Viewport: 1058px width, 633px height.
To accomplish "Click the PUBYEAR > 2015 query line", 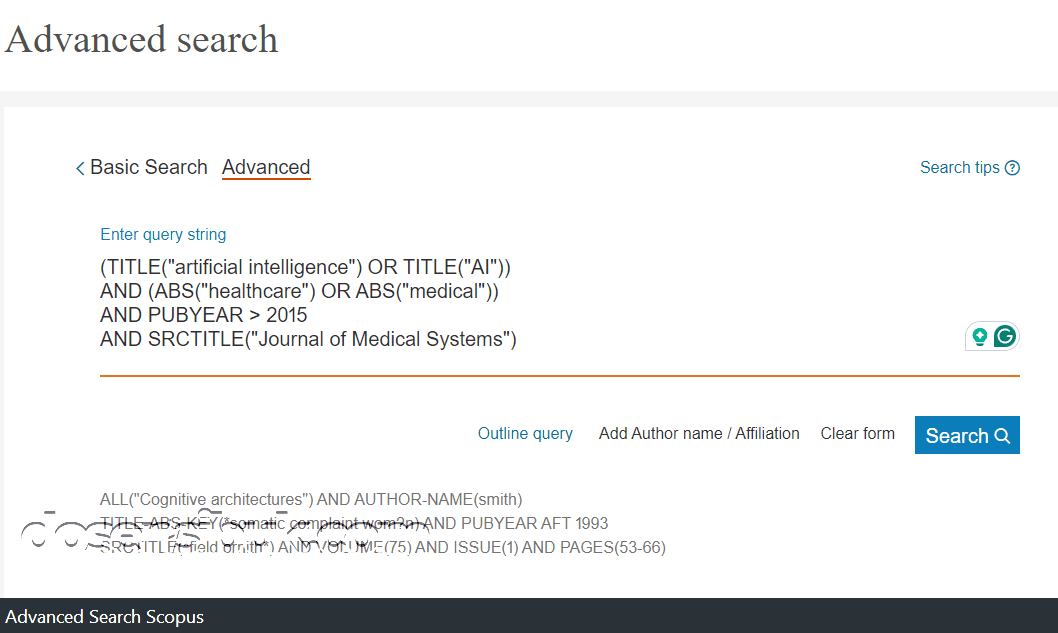I will coord(204,315).
